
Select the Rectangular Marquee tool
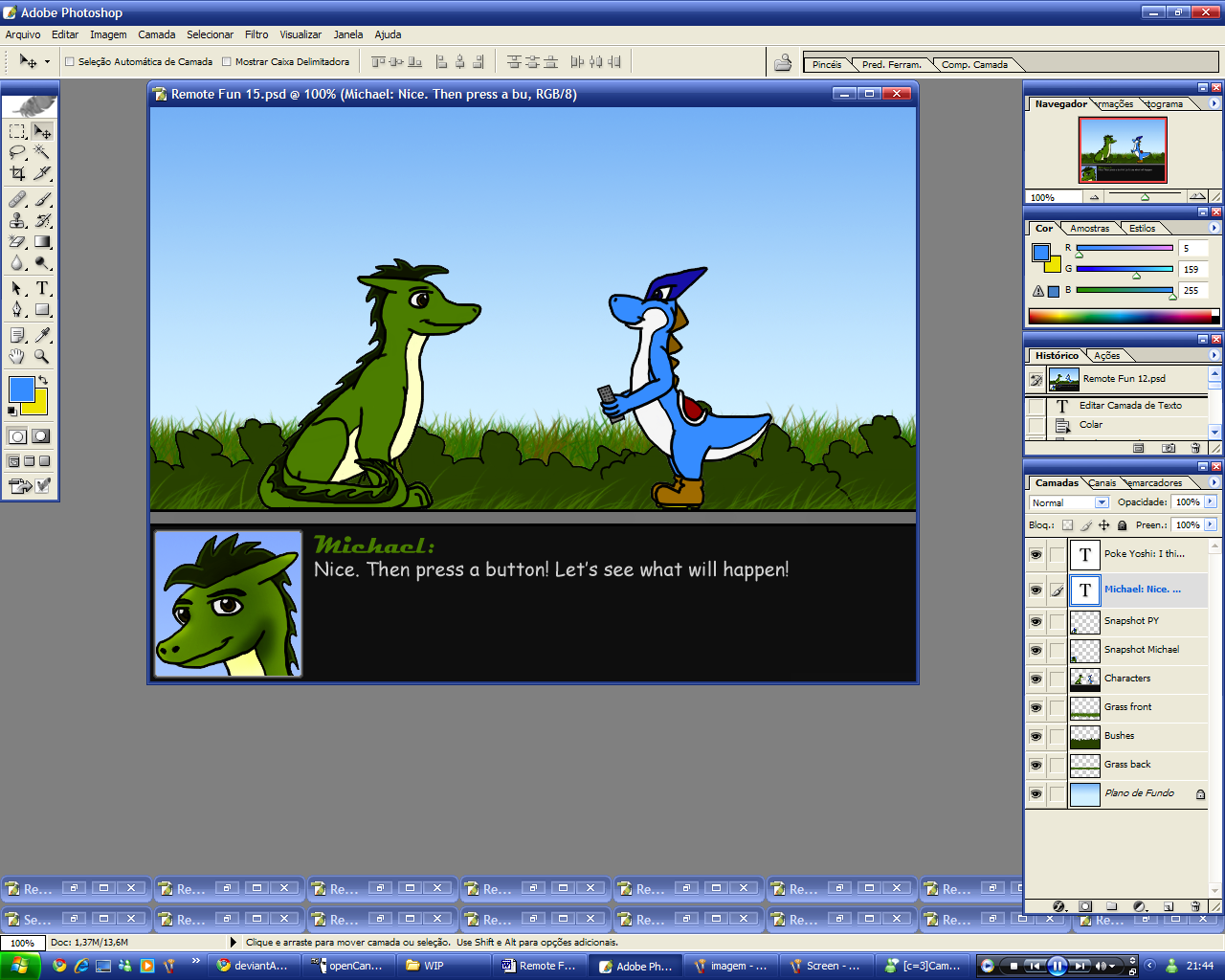click(x=18, y=131)
